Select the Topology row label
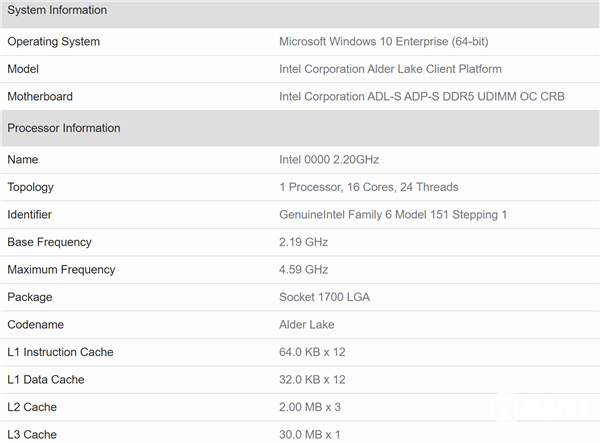This screenshot has width=600, height=443. [30, 187]
